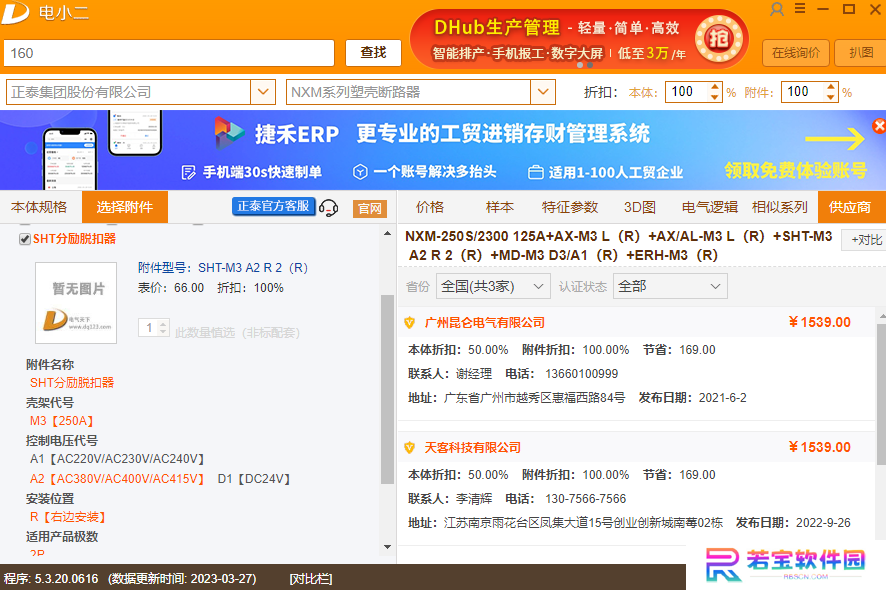Open the 省份 dropdown showing 全国(共3家)
This screenshot has height=590, width=886.
click(x=493, y=287)
